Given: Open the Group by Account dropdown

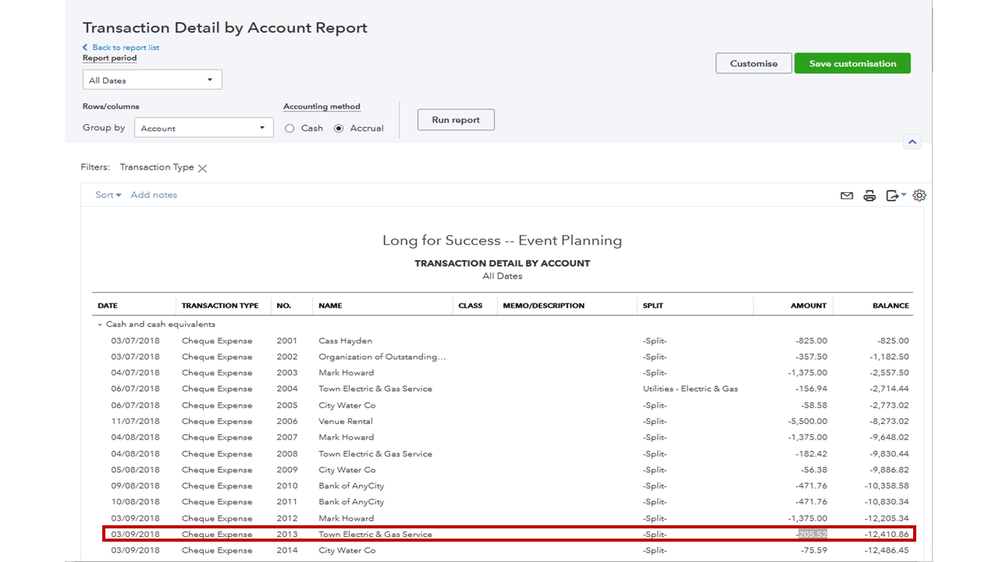Looking at the screenshot, I should coord(203,128).
